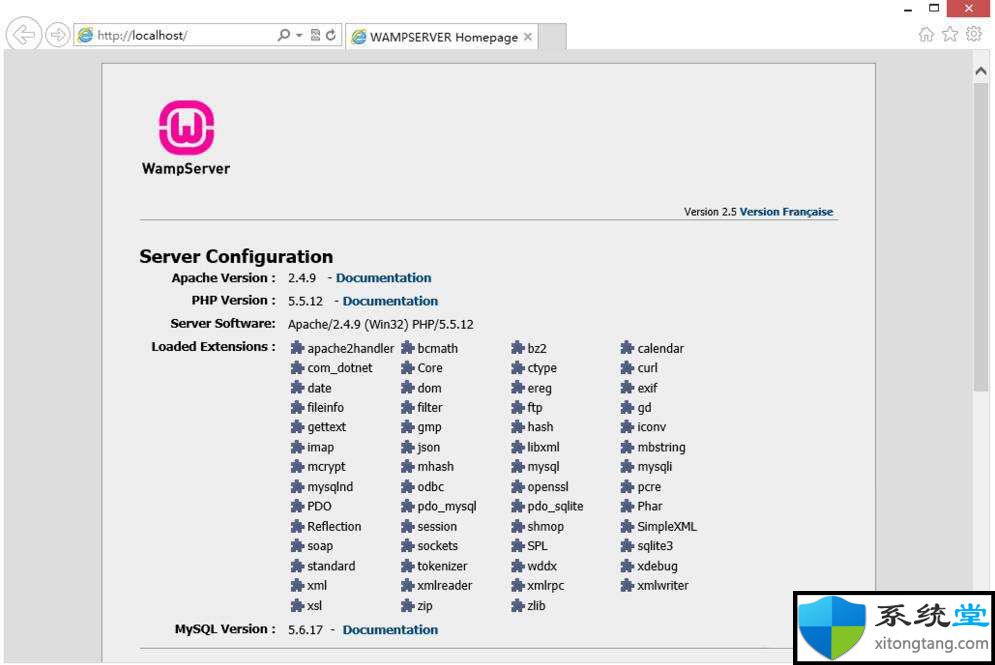Click the puzzle icon beside SimpleXML
995x665 pixels.
(x=628, y=526)
